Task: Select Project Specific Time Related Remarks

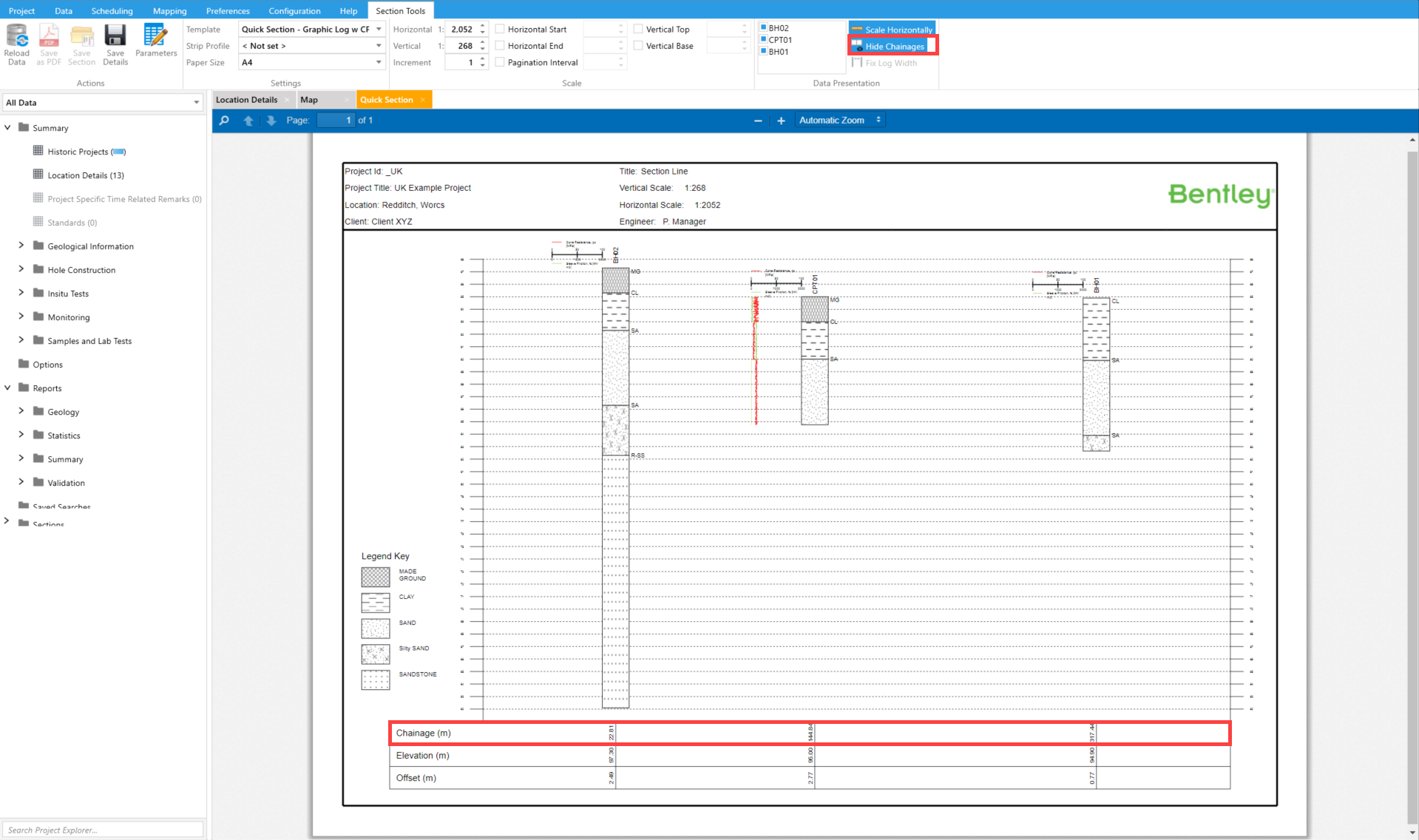Action: 124,198
